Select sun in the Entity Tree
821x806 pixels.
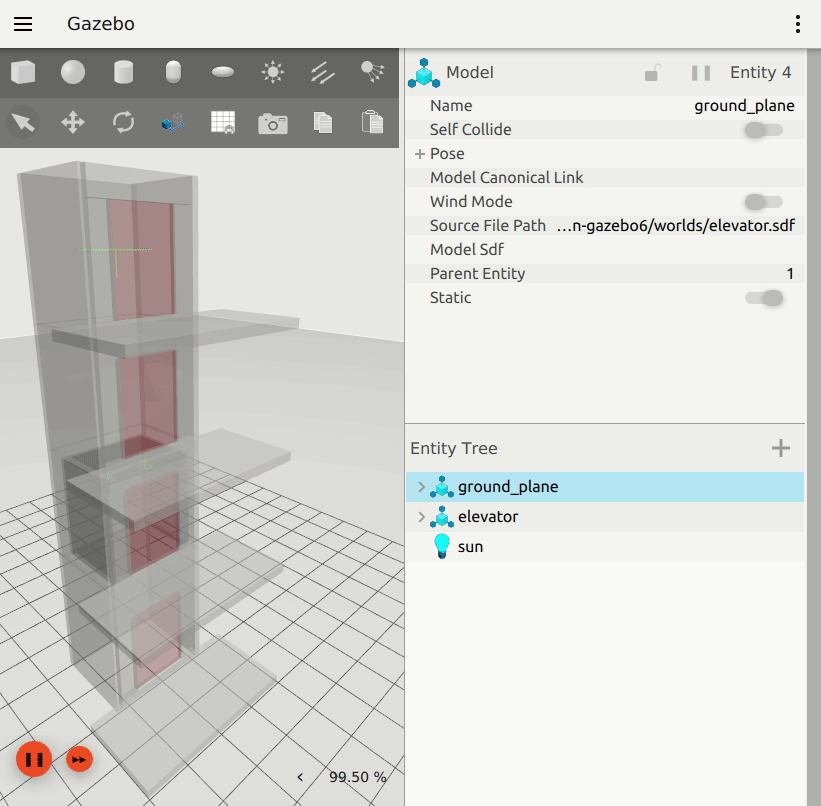[605, 547]
